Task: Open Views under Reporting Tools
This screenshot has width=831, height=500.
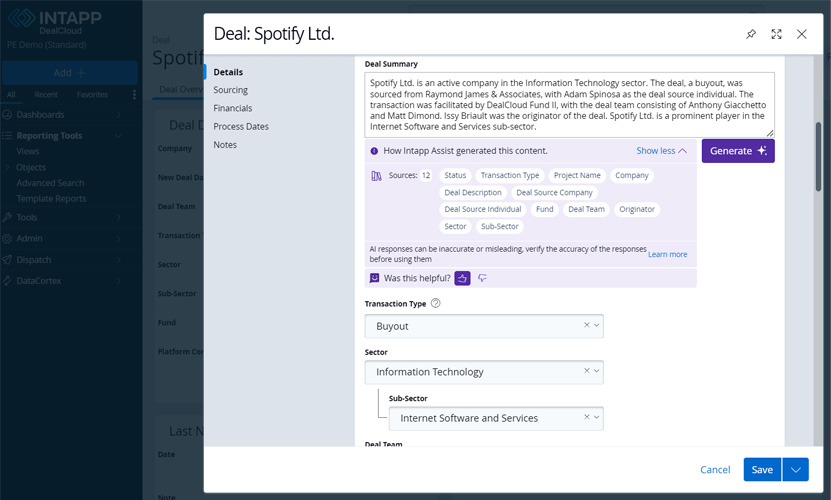Action: tap(28, 152)
